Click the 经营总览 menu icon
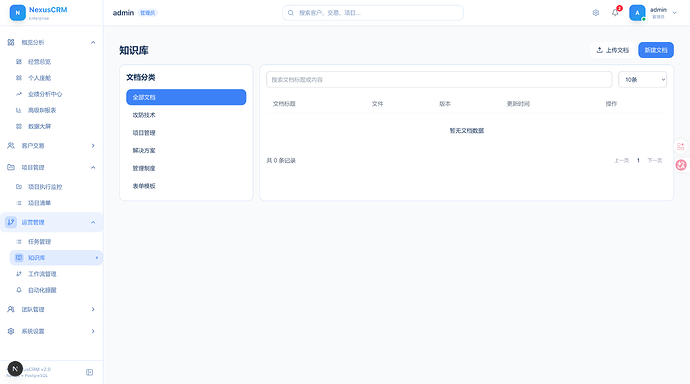This screenshot has width=690, height=384. (18, 62)
